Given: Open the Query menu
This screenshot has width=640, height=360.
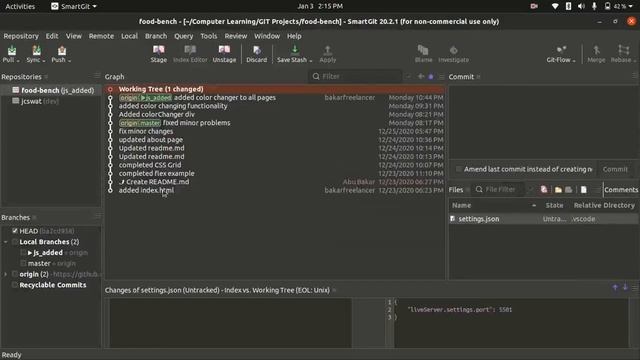Looking at the screenshot, I should [x=184, y=36].
